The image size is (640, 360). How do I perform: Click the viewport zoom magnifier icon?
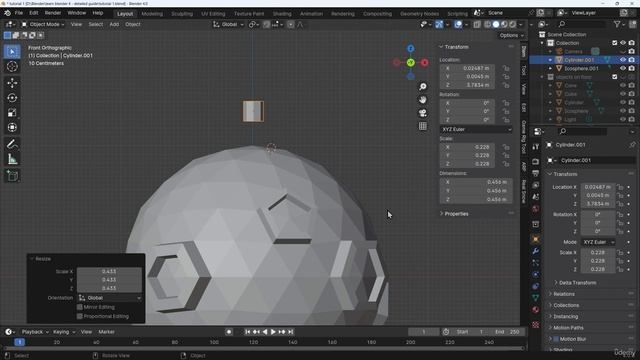click(423, 87)
